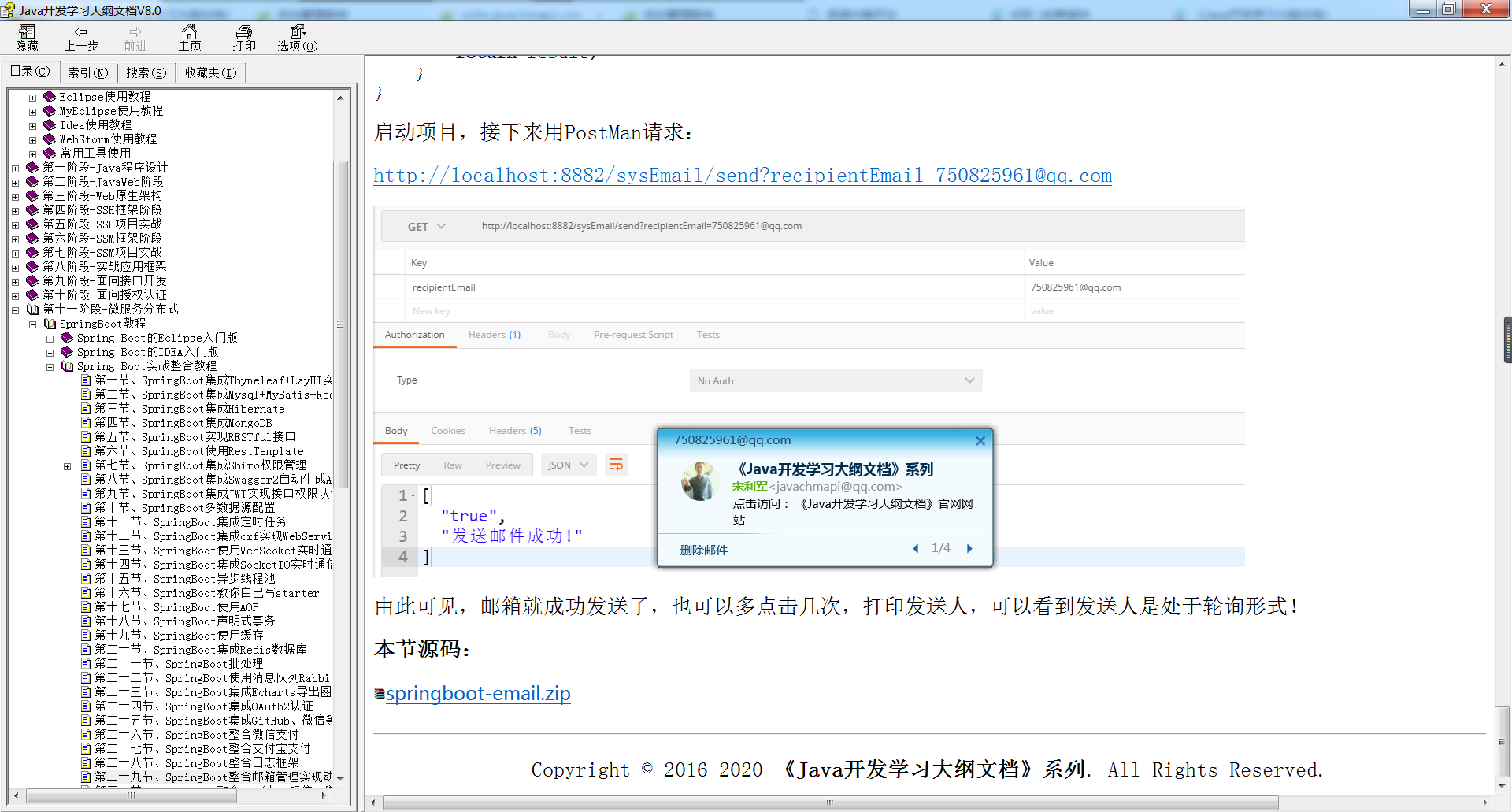Expand the 第七节 SpringBoot集成Shiro权限管理 node
Screen dimensions: 1512x812
tap(67, 465)
